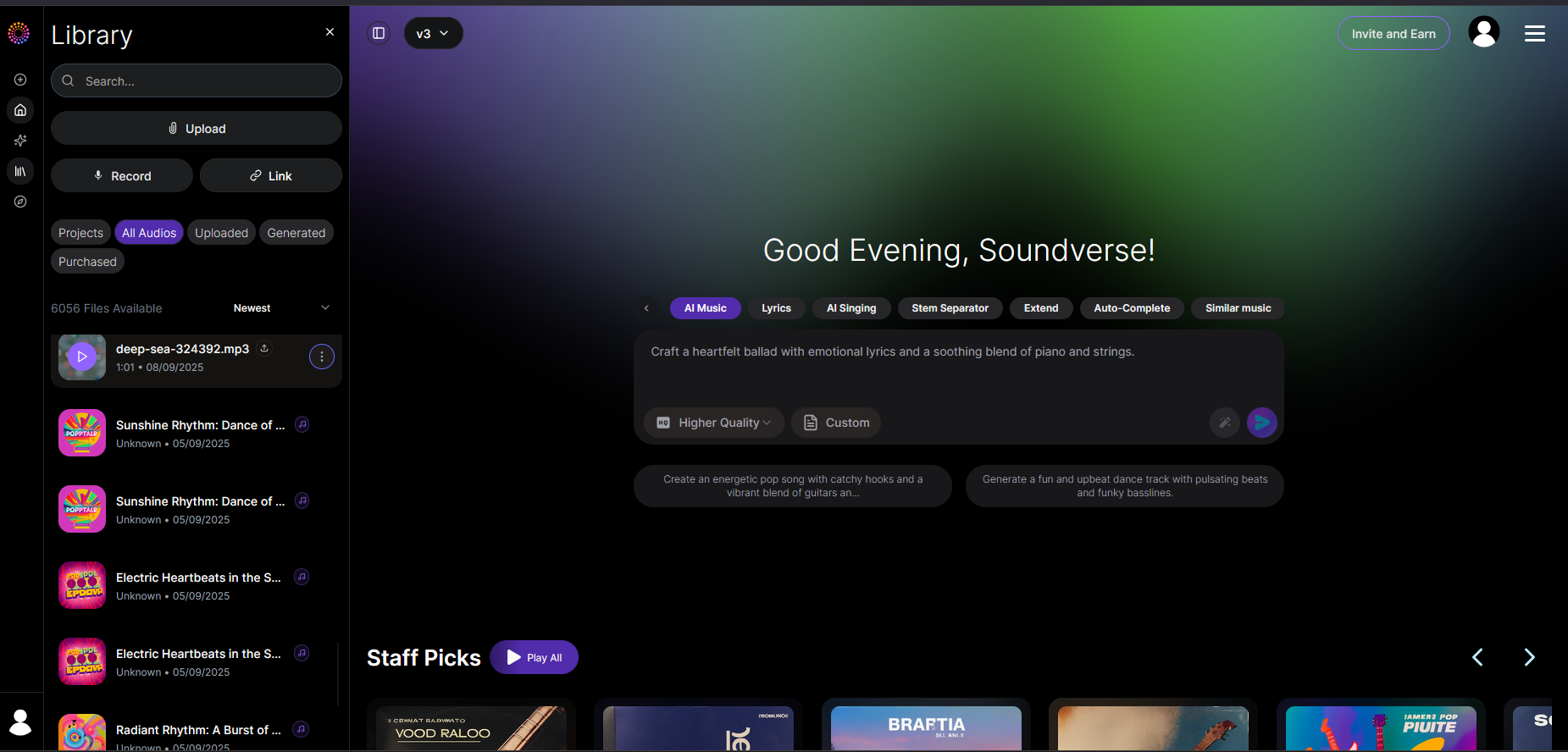Select the Generated filter
This screenshot has height=752, width=1568.
coord(296,233)
